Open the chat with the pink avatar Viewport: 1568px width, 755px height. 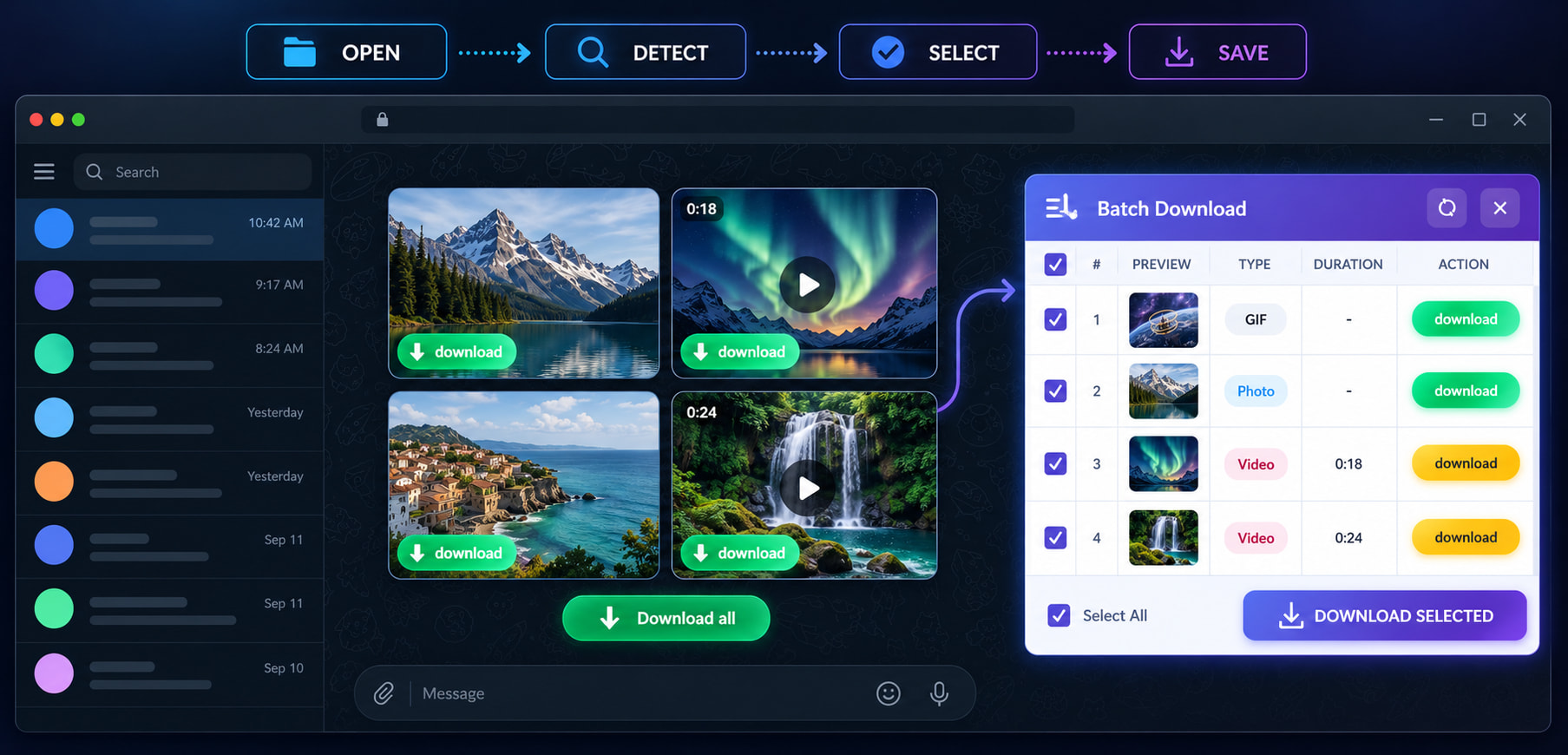coord(54,673)
